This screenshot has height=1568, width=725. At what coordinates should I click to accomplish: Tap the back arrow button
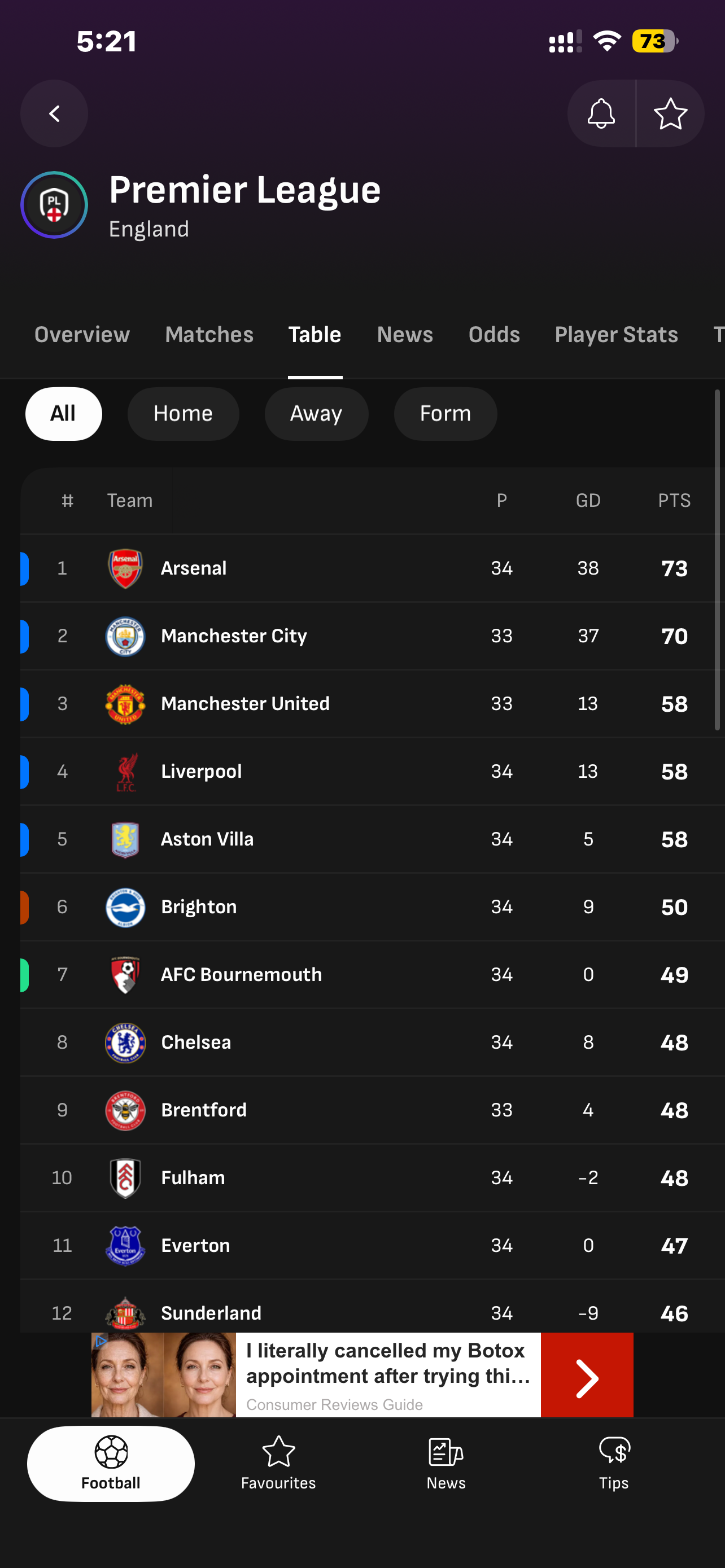coord(54,113)
